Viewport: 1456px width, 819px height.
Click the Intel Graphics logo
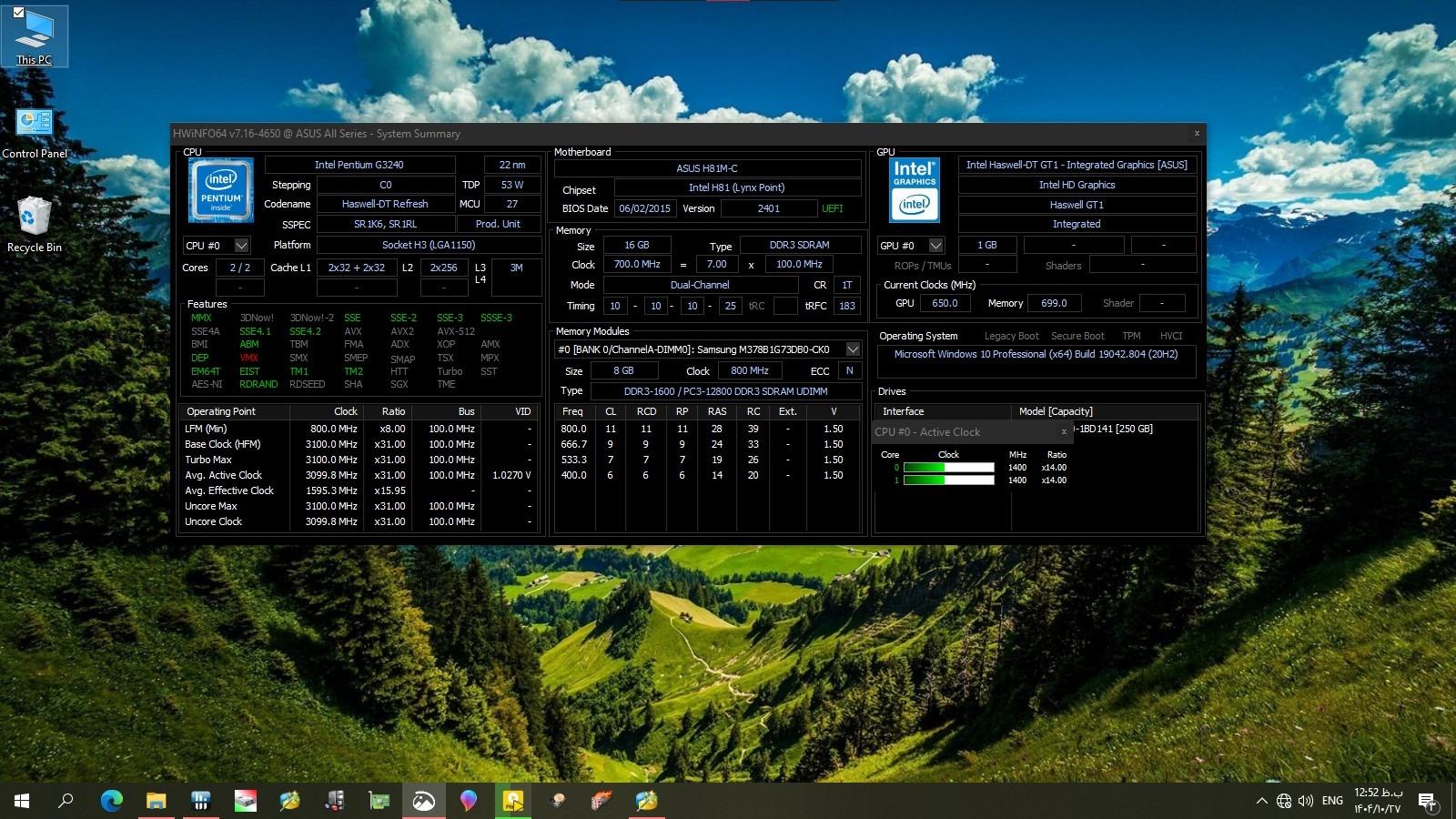point(914,190)
